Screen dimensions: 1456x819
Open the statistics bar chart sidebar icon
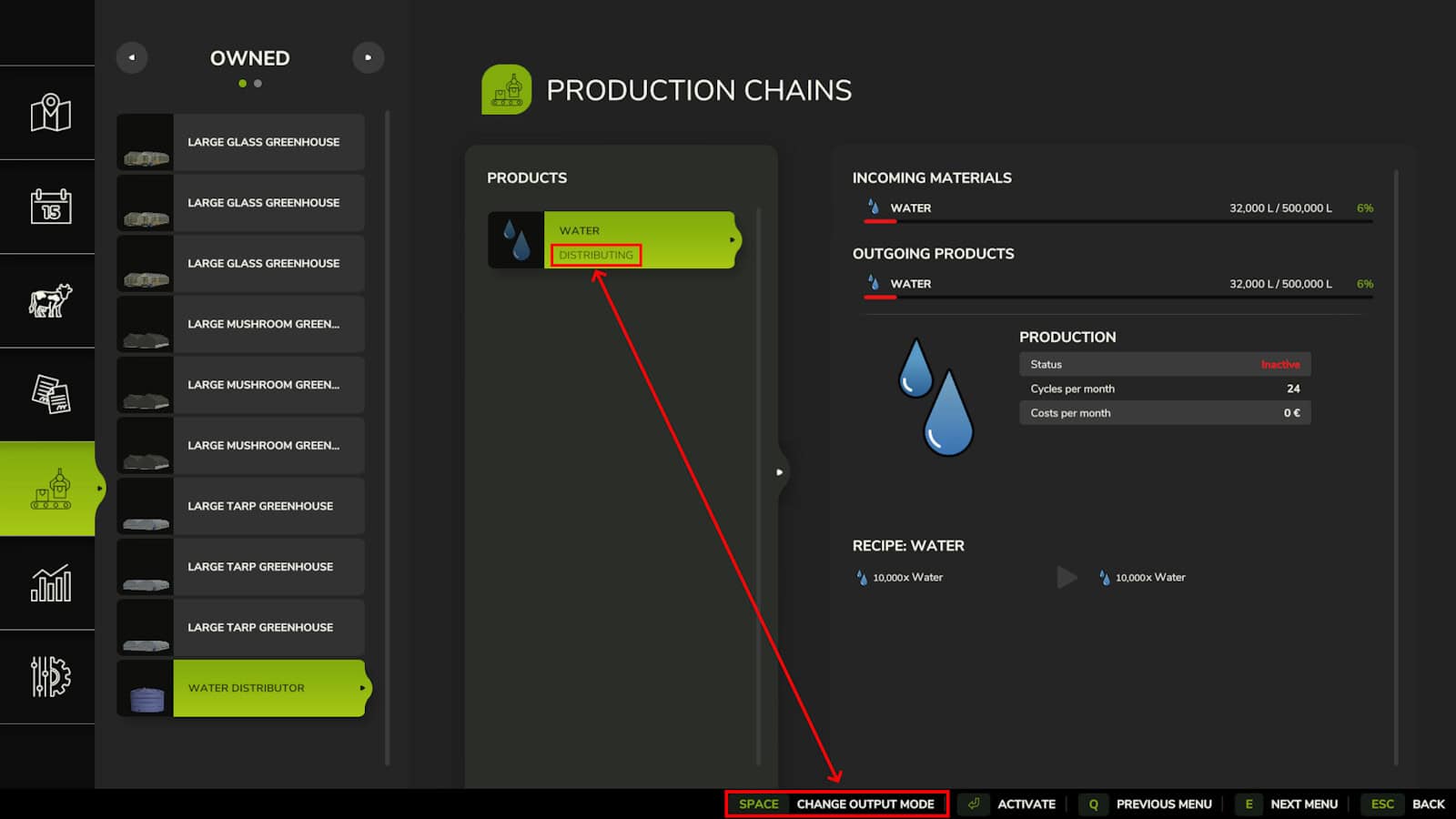pos(50,582)
